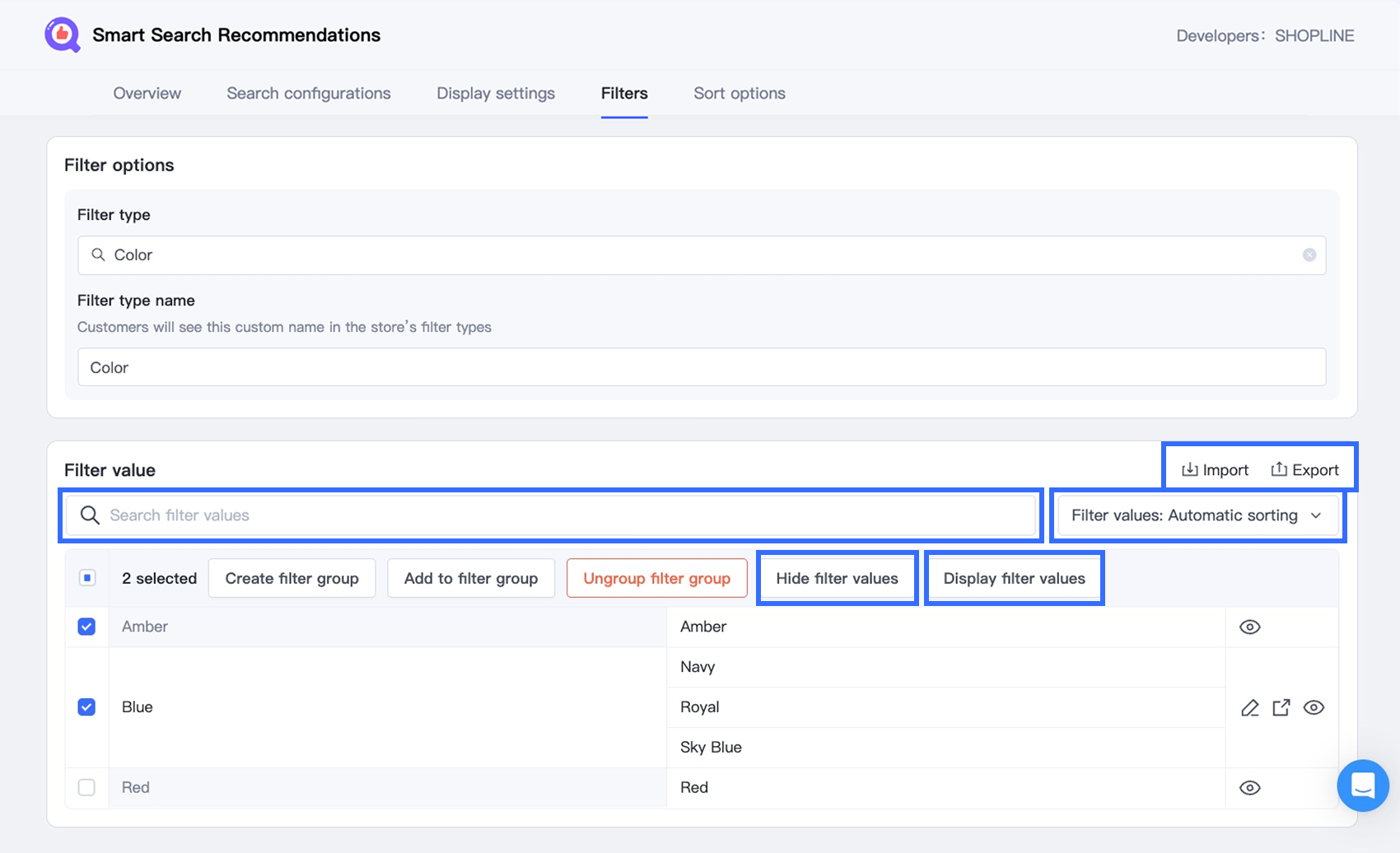Click the Export icon
This screenshot has width=1400, height=853.
[1279, 469]
